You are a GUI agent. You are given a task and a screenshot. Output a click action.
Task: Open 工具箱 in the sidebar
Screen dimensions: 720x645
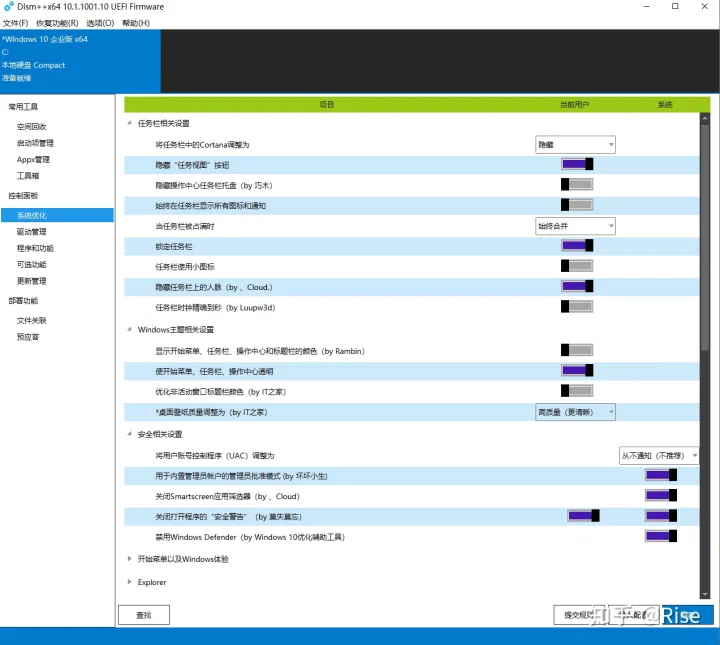click(28, 176)
